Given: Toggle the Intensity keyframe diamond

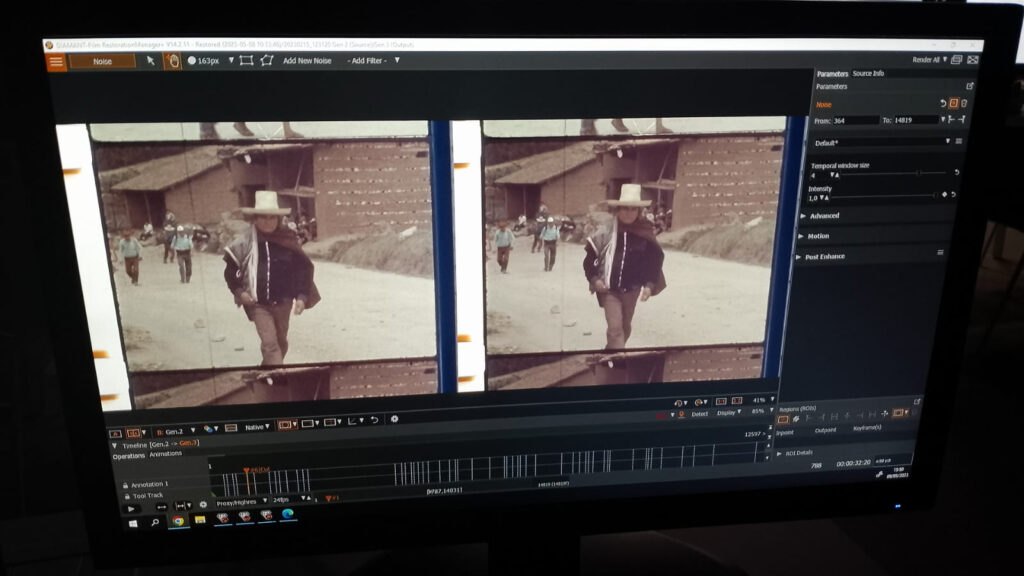Looking at the screenshot, I should coord(944,195).
